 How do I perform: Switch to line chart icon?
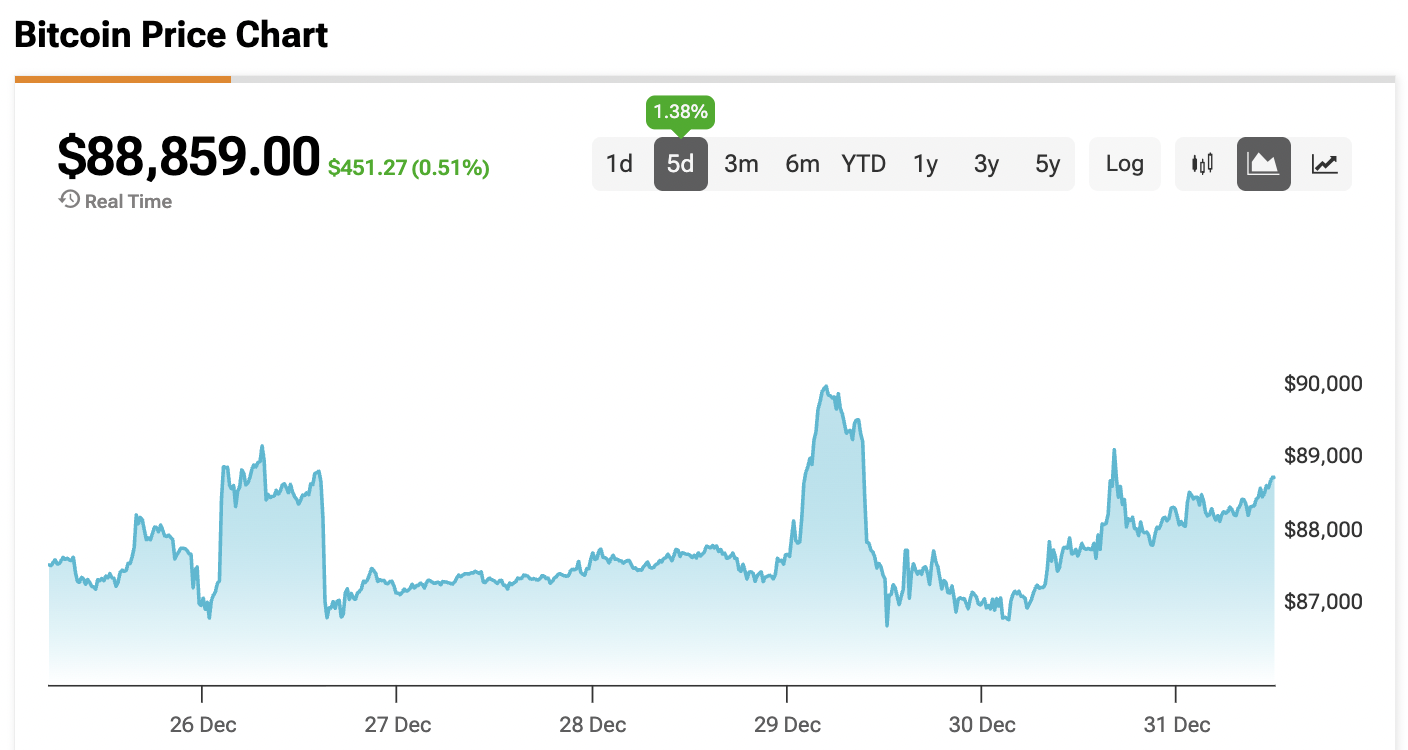pos(1325,164)
